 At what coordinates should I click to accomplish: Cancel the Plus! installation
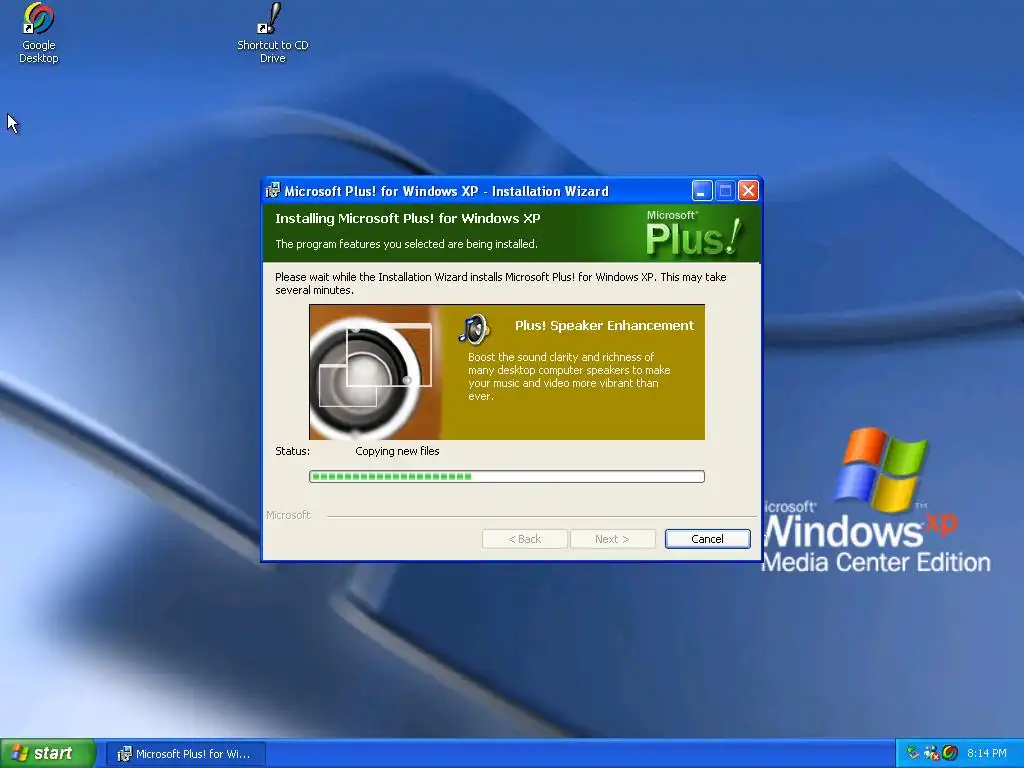pyautogui.click(x=707, y=539)
